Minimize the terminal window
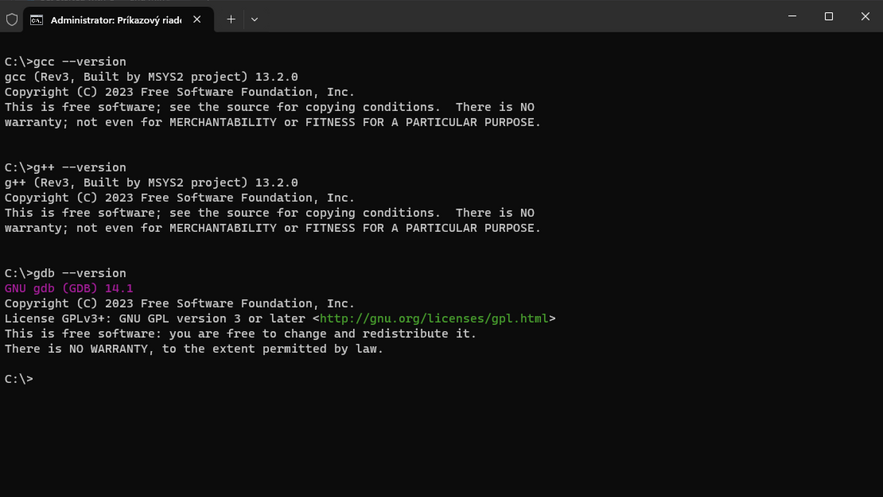883x497 pixels. (792, 16)
